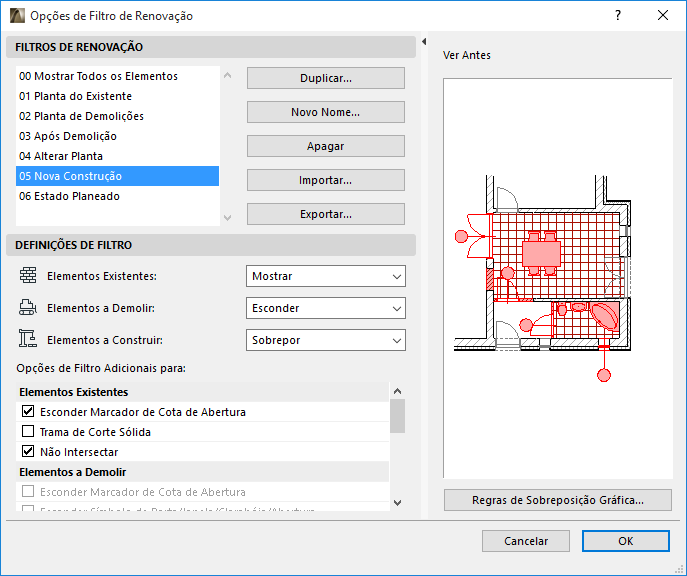Collapse the DEFINIÇÕES DE FILTRO section header

[211, 245]
